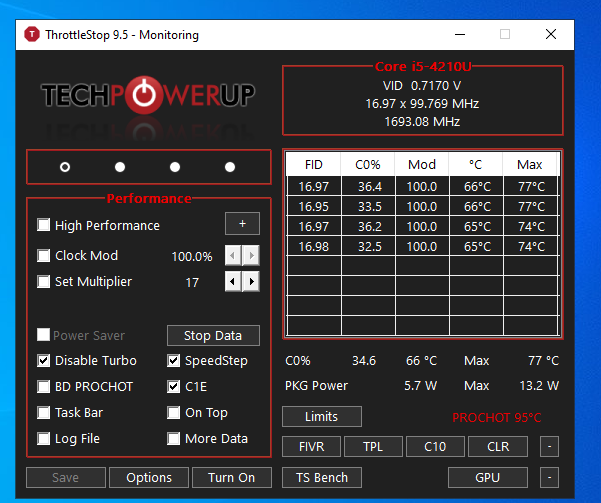
Task: Open the FIVR voltage settings
Action: pyautogui.click(x=311, y=446)
